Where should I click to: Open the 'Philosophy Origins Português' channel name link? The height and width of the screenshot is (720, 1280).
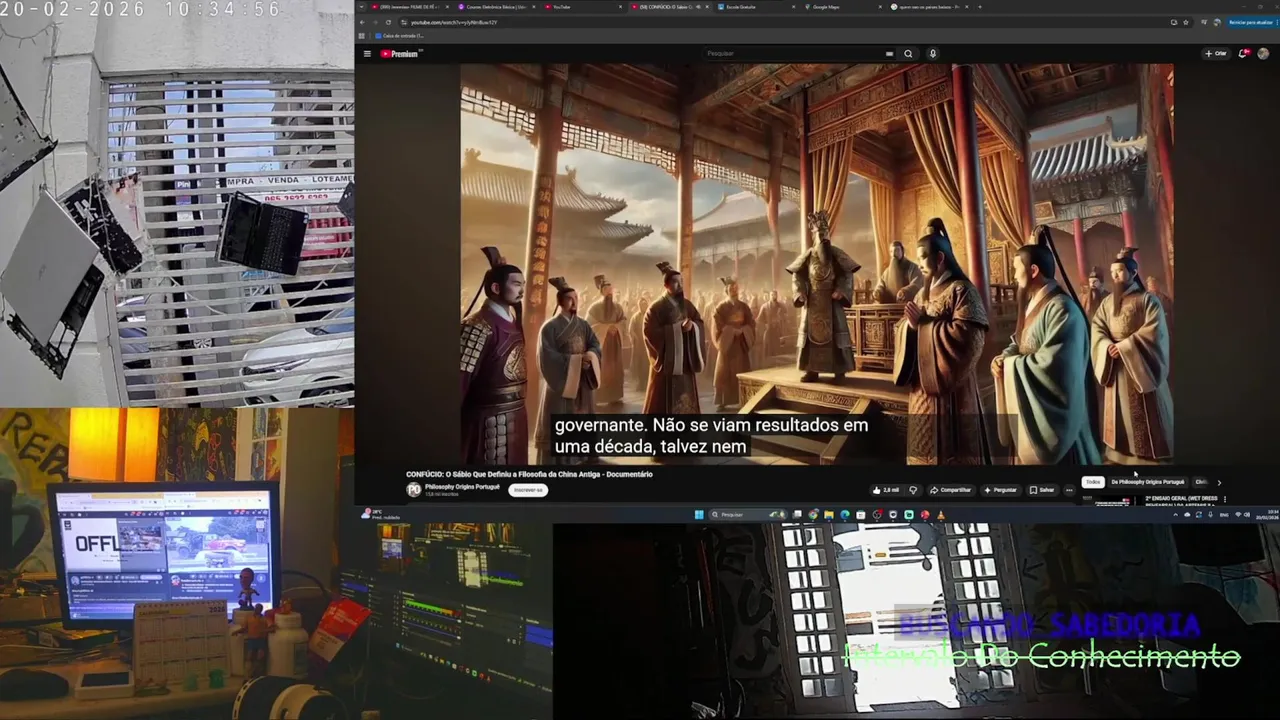462,486
